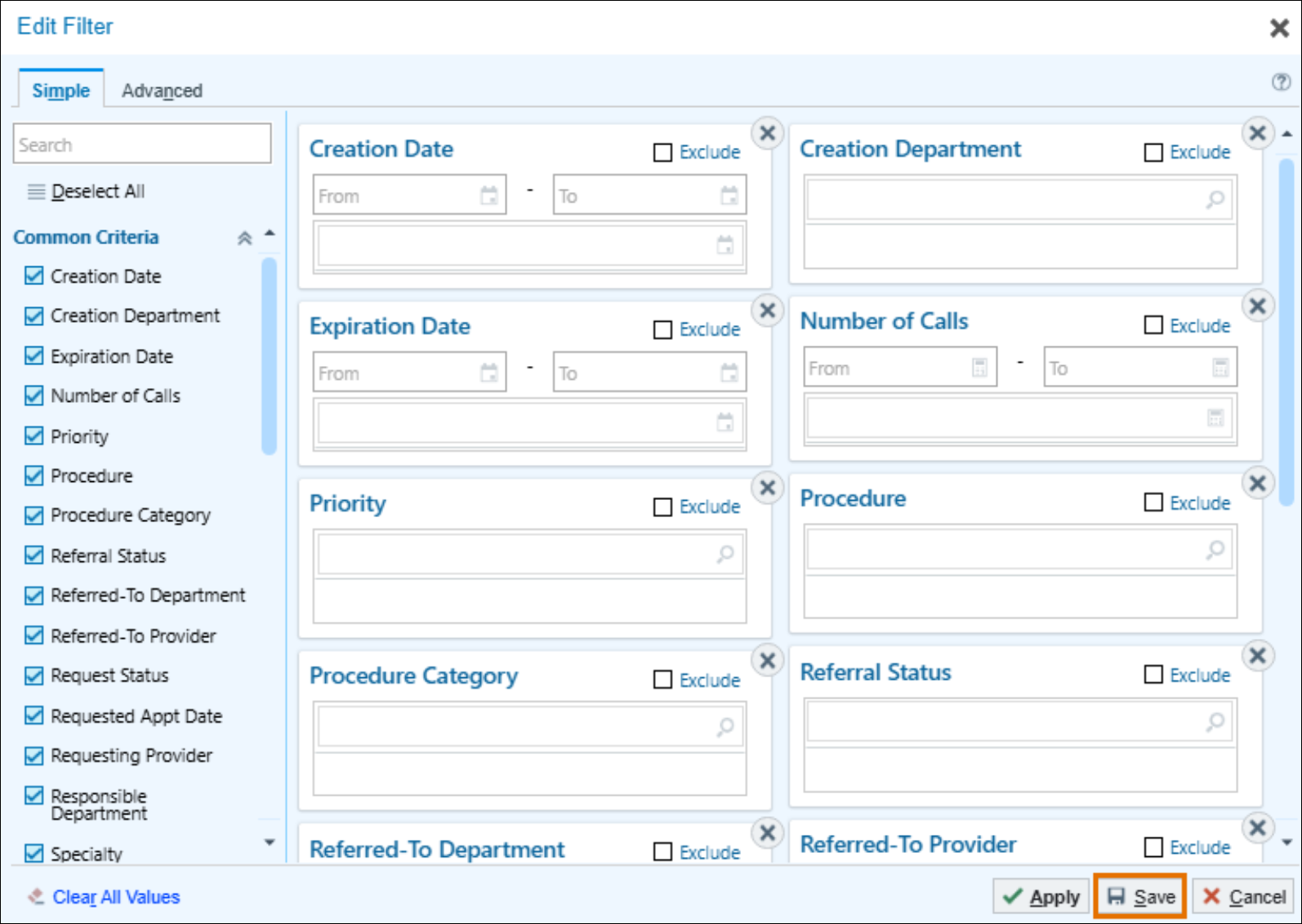Click search magnifier in Creation Department field
The image size is (1302, 924).
point(1215,199)
